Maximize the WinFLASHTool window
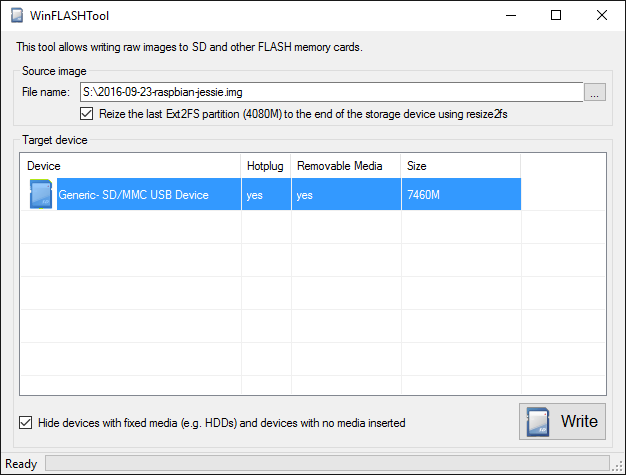The image size is (626, 475). coord(556,15)
